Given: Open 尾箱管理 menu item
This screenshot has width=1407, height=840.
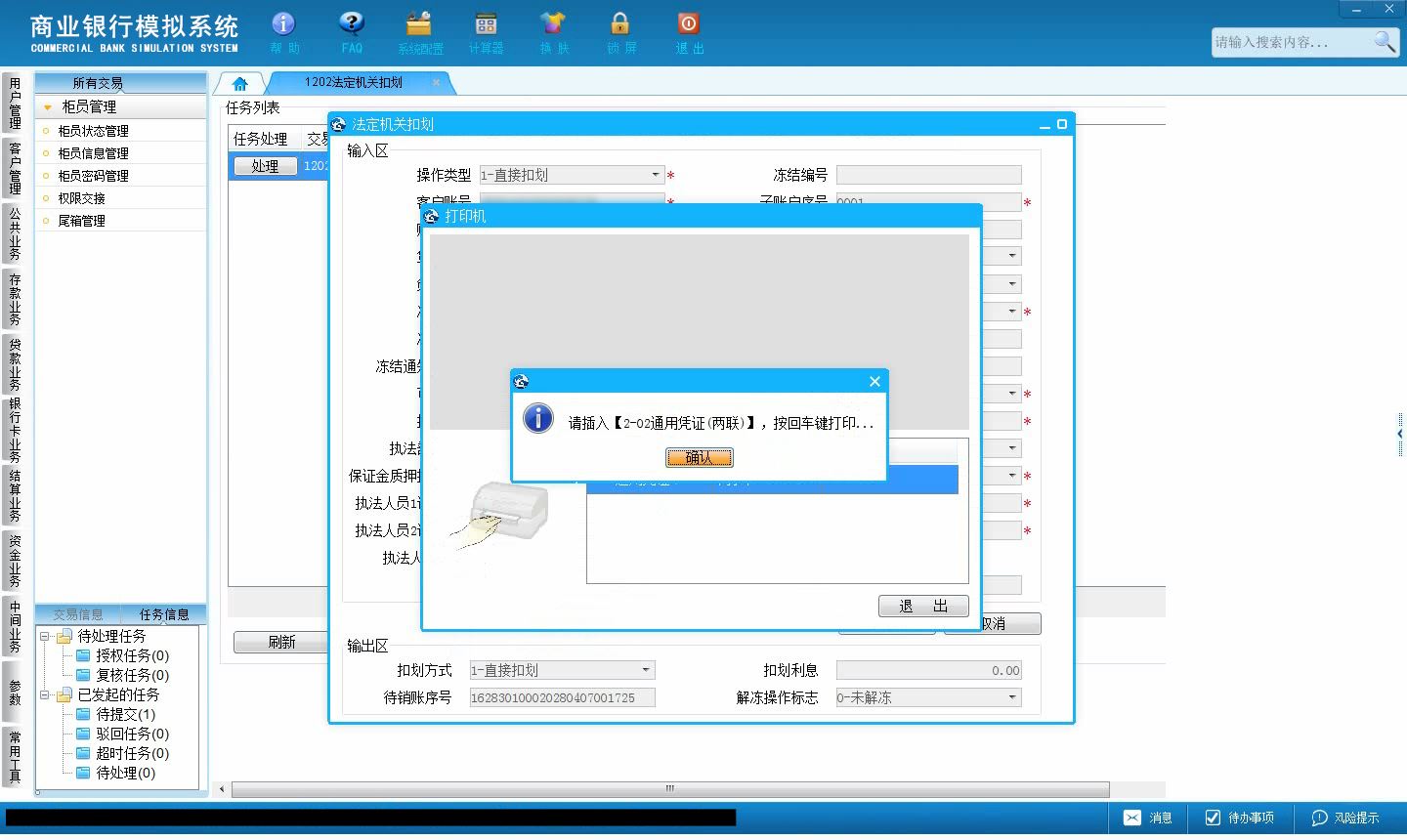Looking at the screenshot, I should tap(121, 221).
